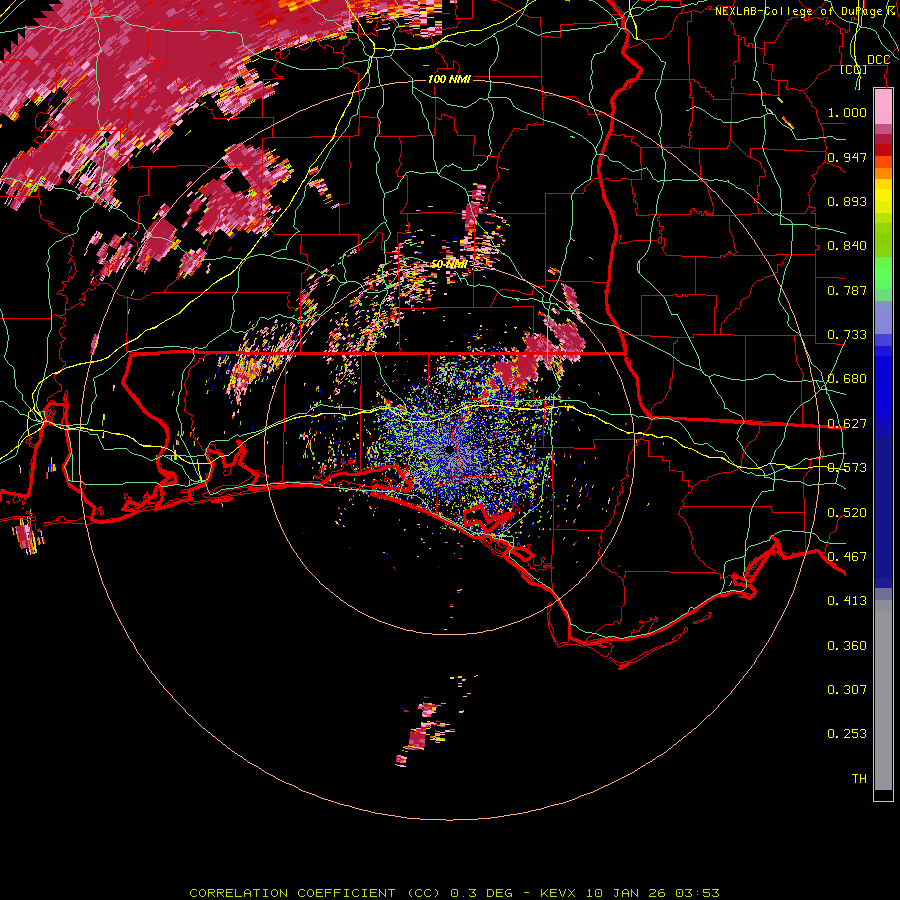
Task: Select the 0.893 legend value
Action: point(847,201)
